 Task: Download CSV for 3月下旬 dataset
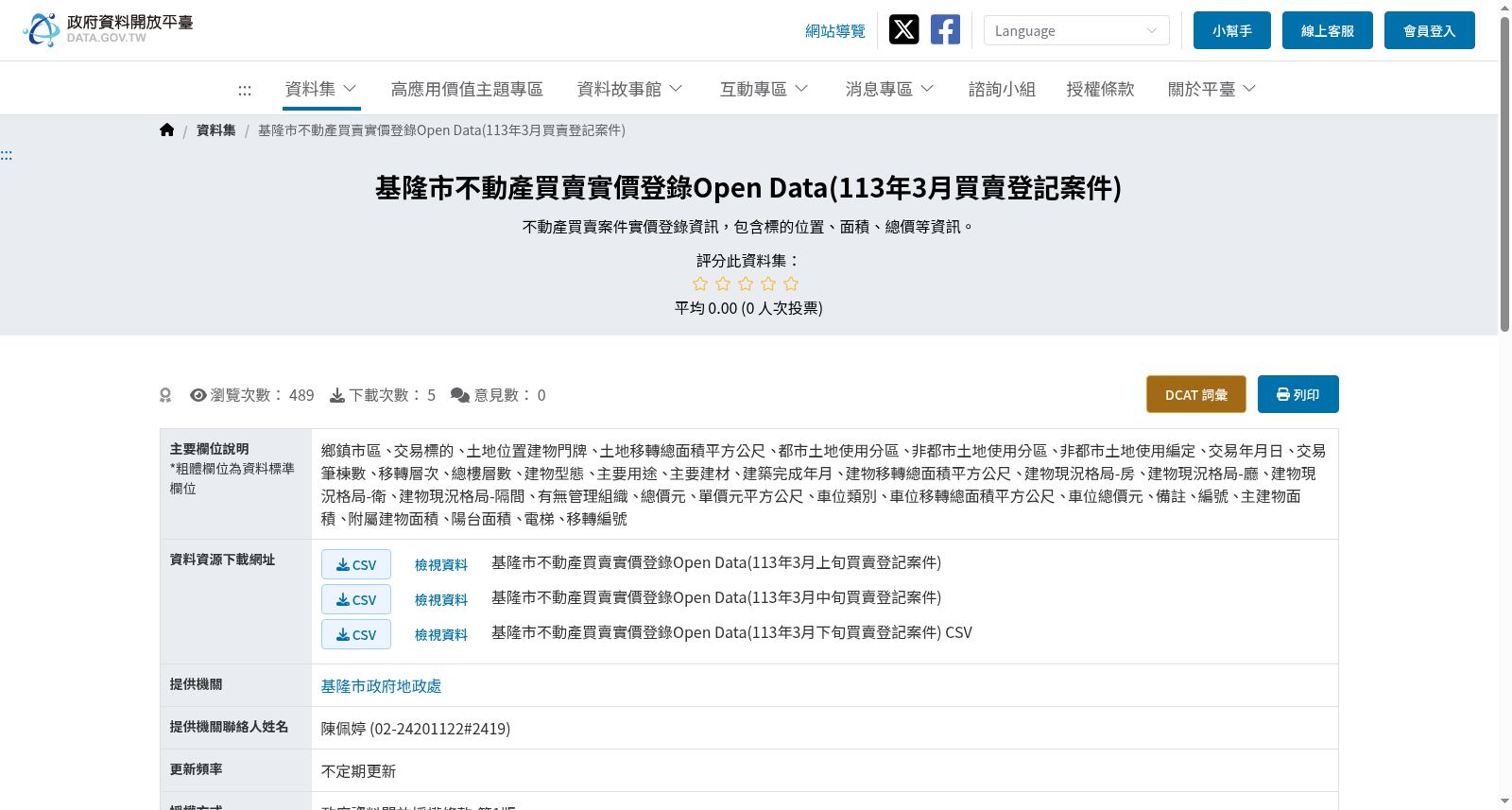click(356, 634)
